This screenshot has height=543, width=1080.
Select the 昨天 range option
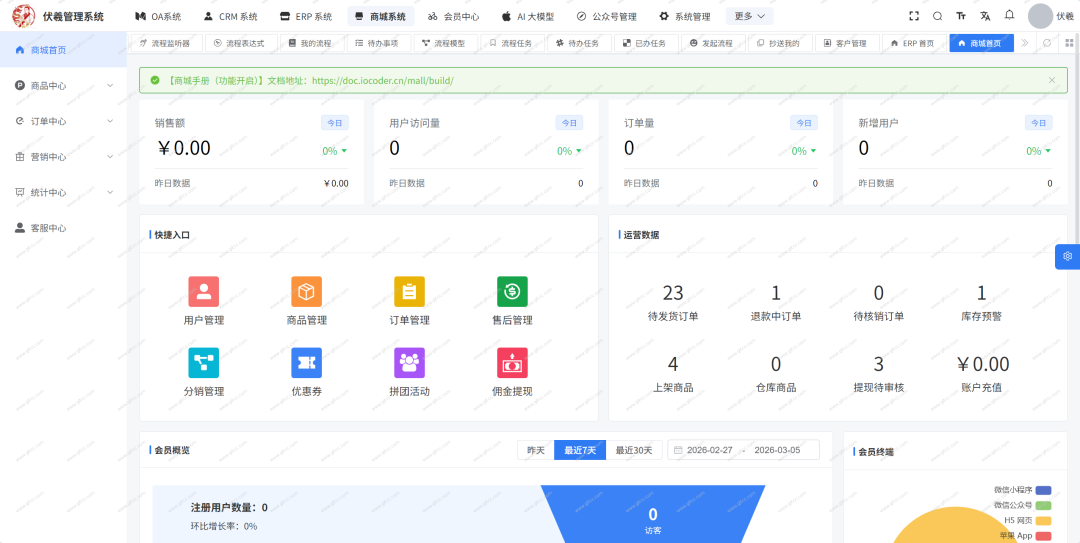pyautogui.click(x=536, y=450)
